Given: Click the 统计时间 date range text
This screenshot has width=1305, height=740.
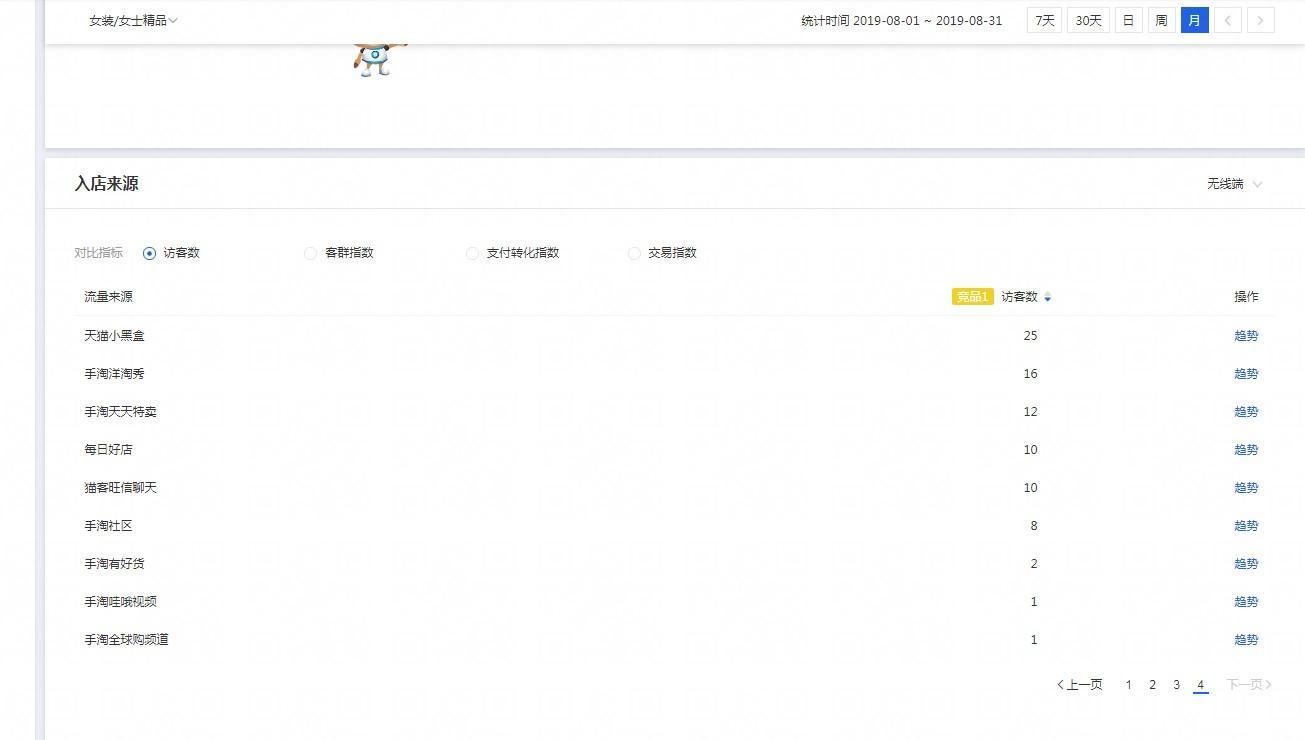Looking at the screenshot, I should [901, 20].
